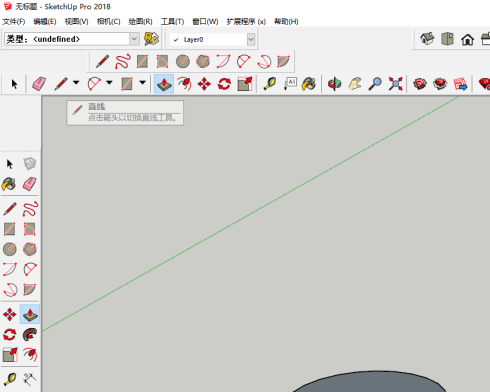490x392 pixels.
Task: Select the Rotate tool in top toolbar
Action: (x=224, y=84)
